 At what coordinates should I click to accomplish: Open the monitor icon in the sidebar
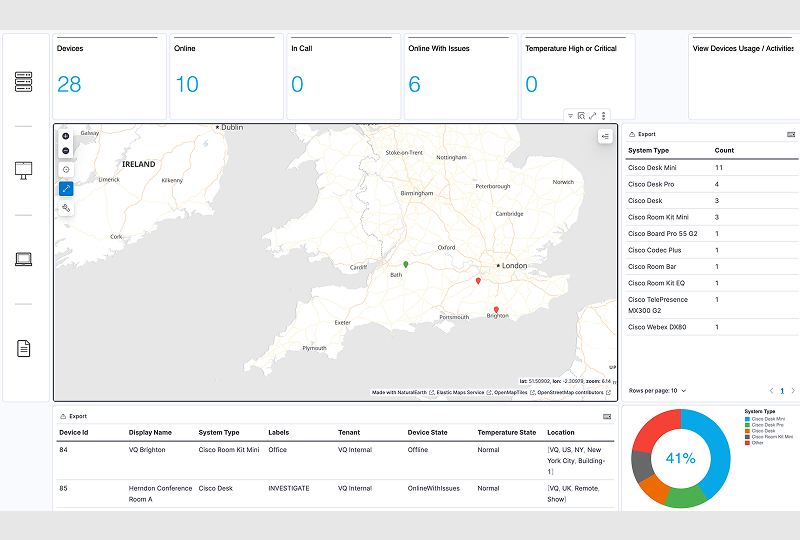[24, 170]
